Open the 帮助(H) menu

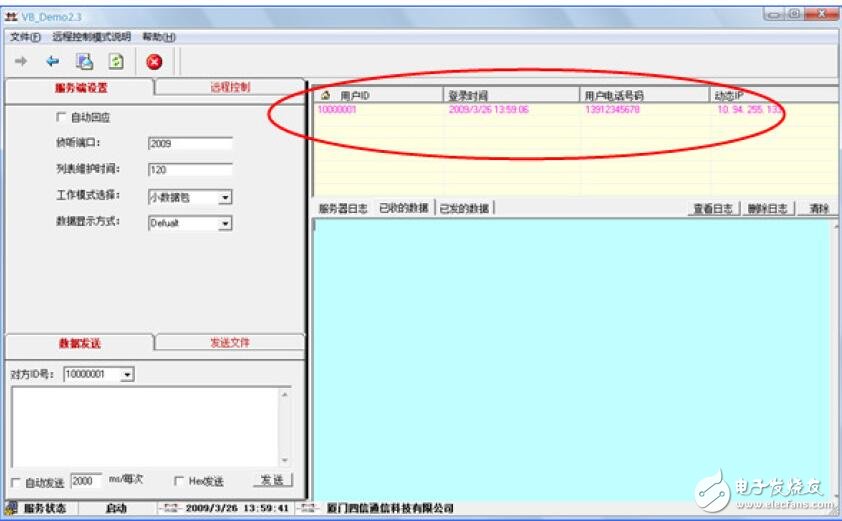click(159, 37)
